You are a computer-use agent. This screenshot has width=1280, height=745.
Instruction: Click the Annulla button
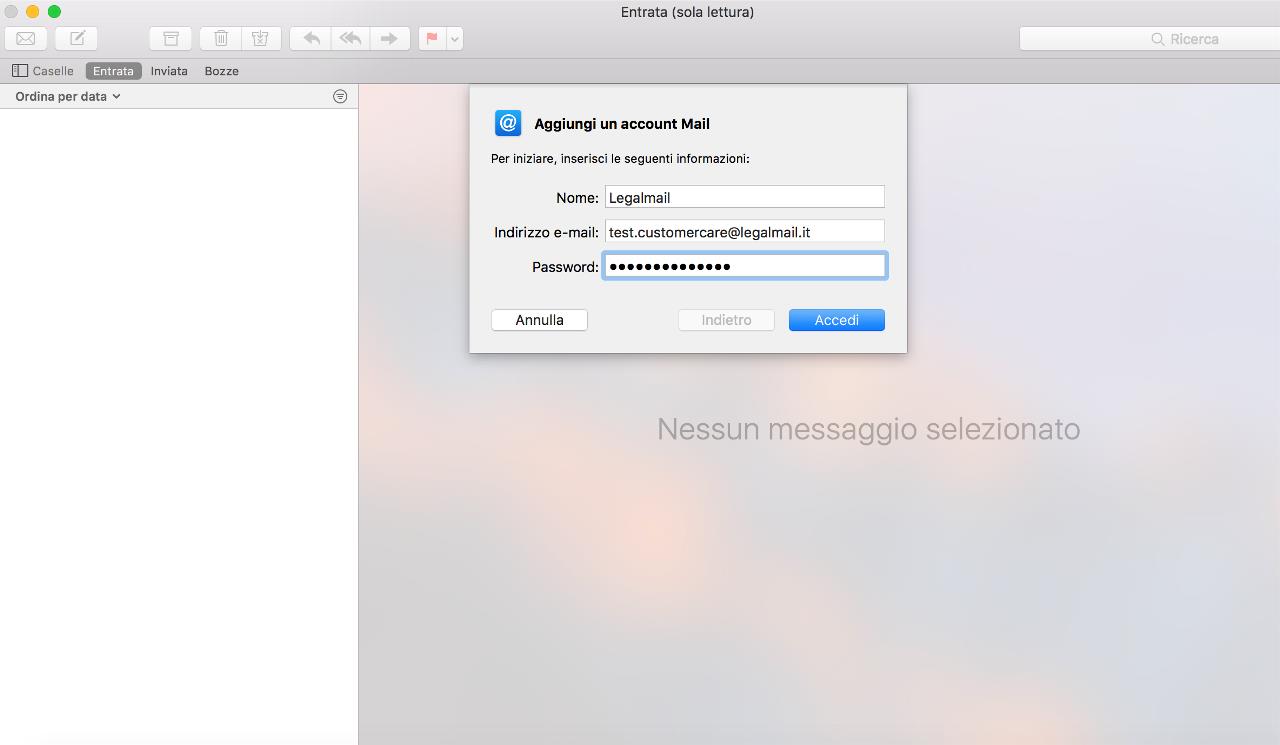coord(539,320)
